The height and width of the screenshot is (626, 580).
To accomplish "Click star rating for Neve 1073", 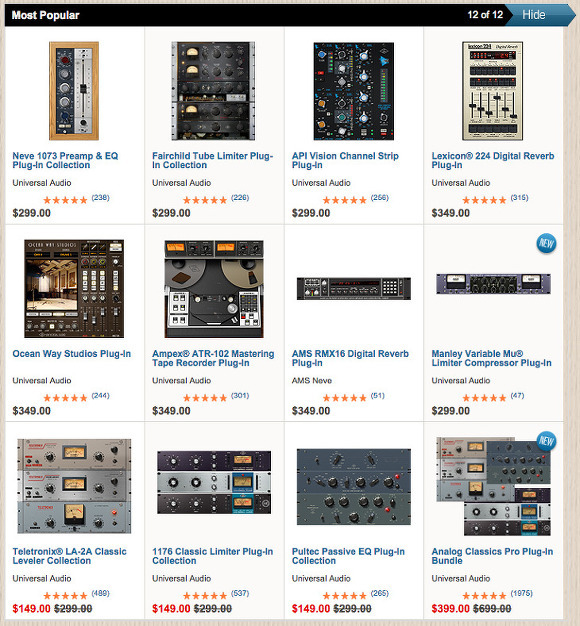I will click(65, 200).
